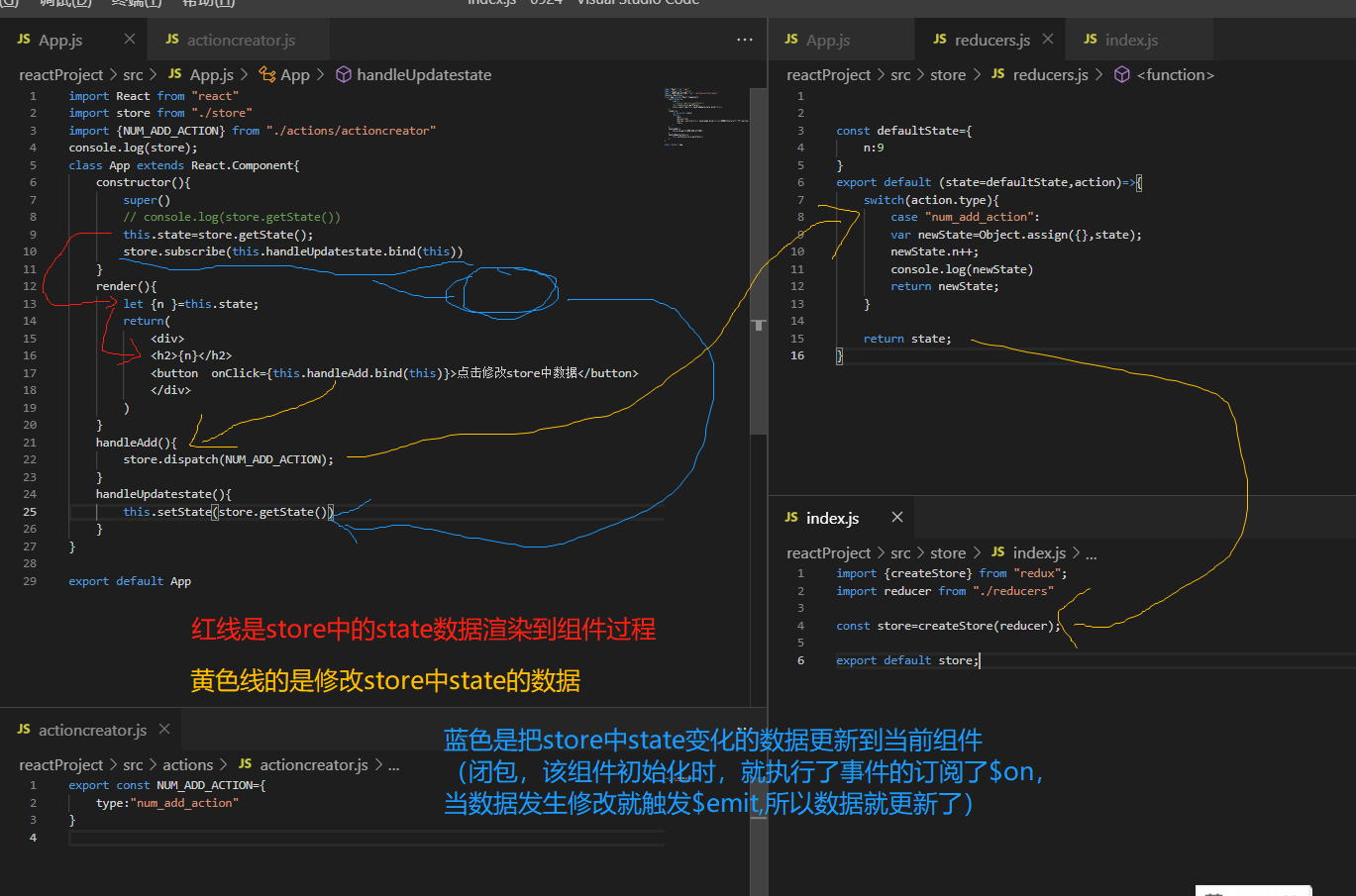Click line number 4 in actioncreator.js gutter

click(x=33, y=838)
